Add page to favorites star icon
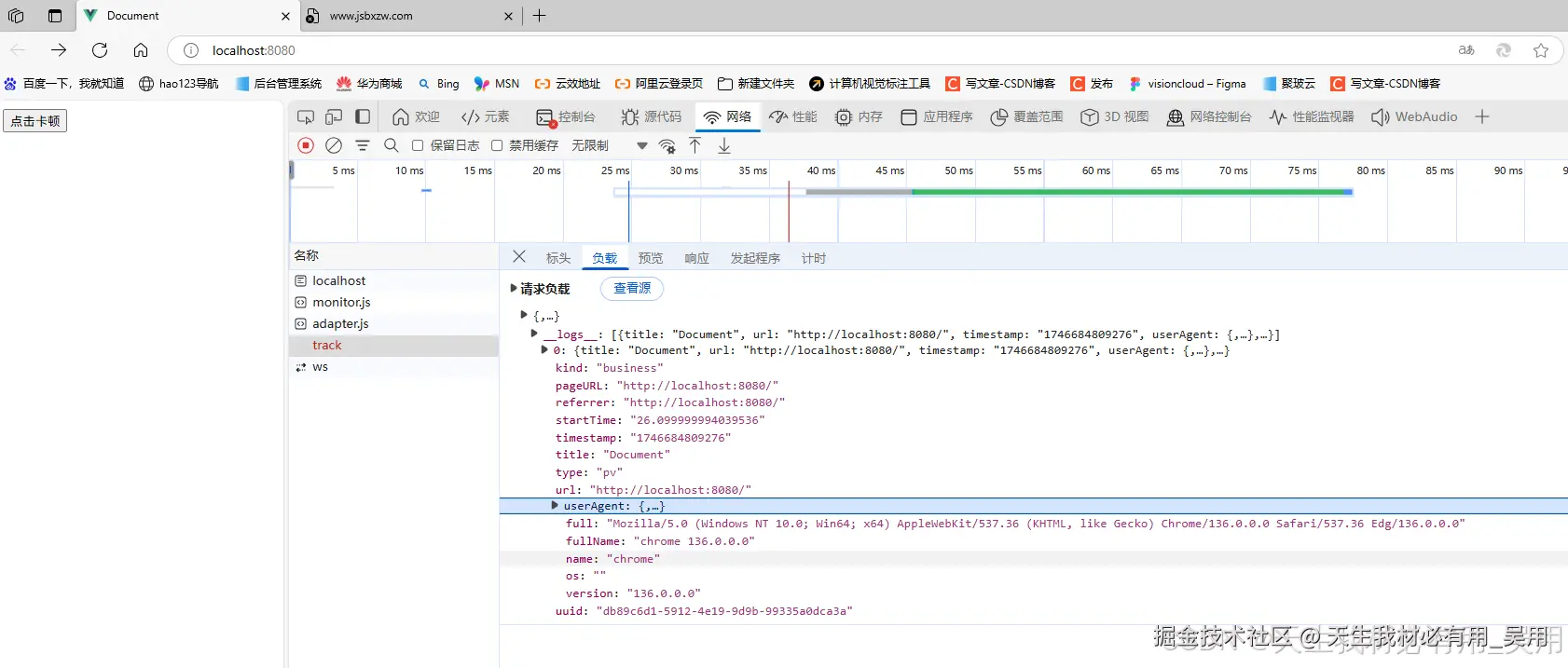The height and width of the screenshot is (668, 1568). pyautogui.click(x=1541, y=50)
